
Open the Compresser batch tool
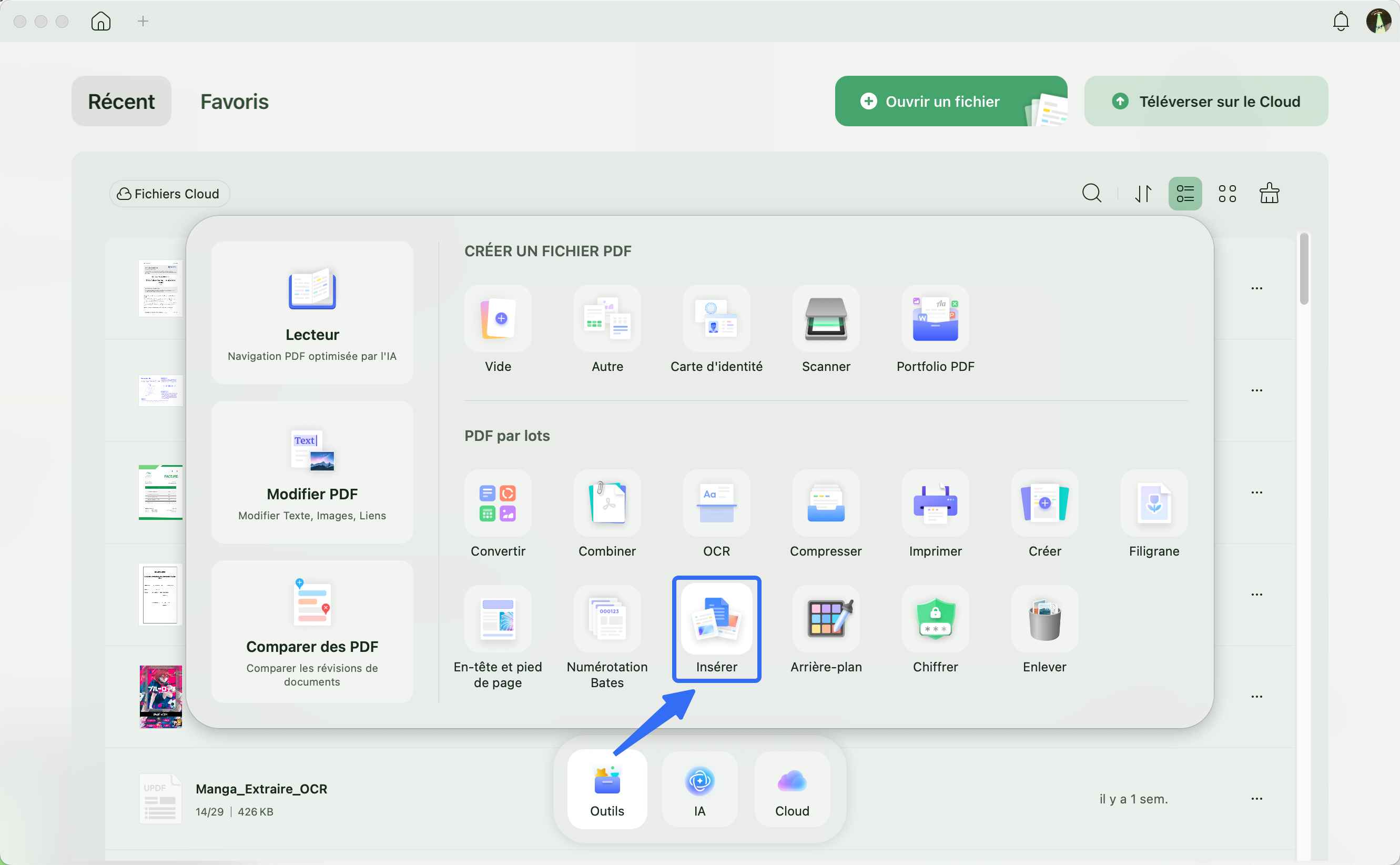pos(826,504)
